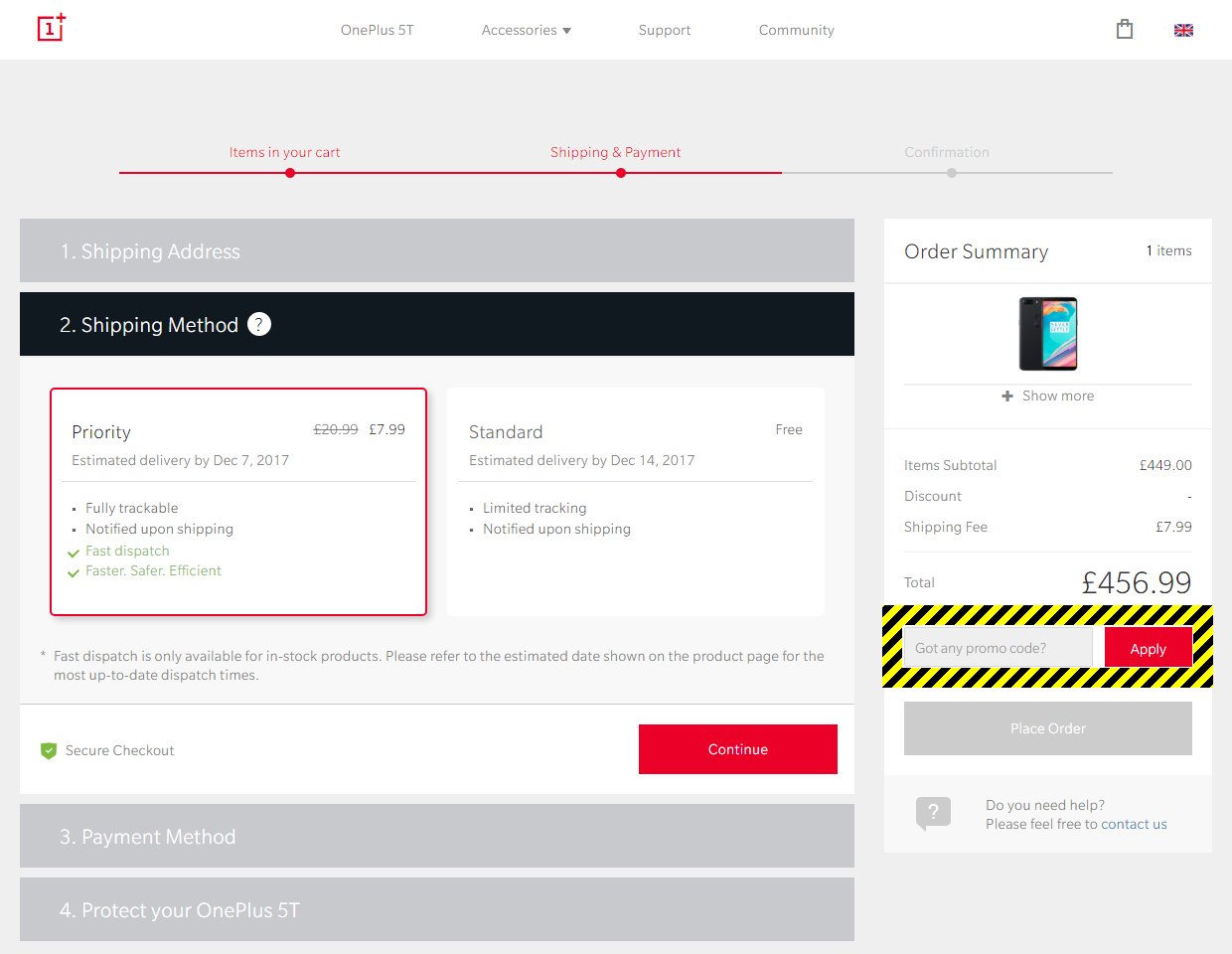Click the £456.99 total amount
Viewport: 1232px width, 954px height.
[1137, 582]
